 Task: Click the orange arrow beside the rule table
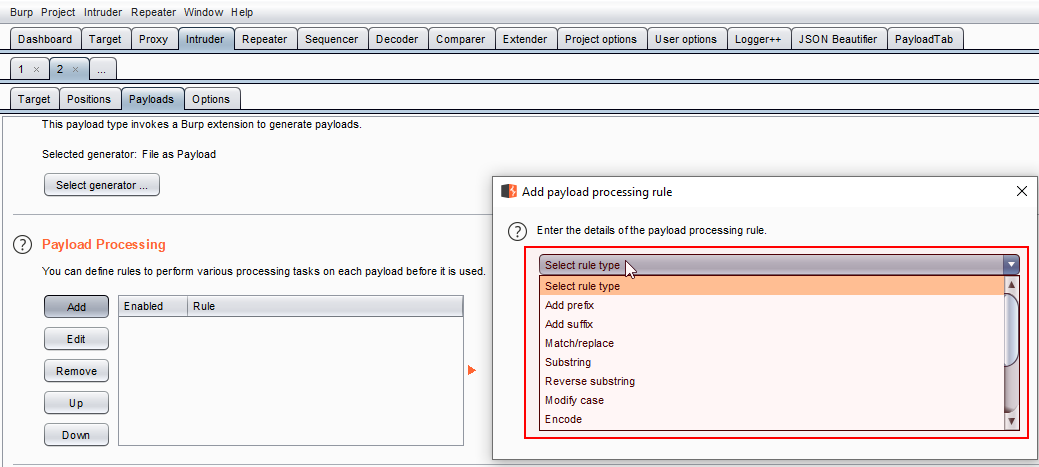click(x=472, y=370)
